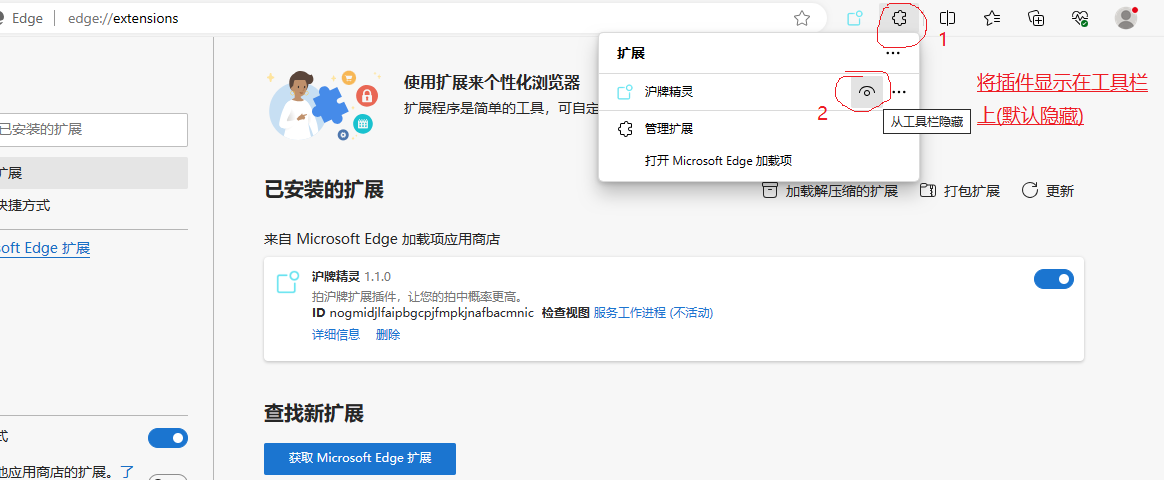The height and width of the screenshot is (480, 1164).
Task: Disable the 沪牌精灵 extension toggle
Action: [1053, 279]
